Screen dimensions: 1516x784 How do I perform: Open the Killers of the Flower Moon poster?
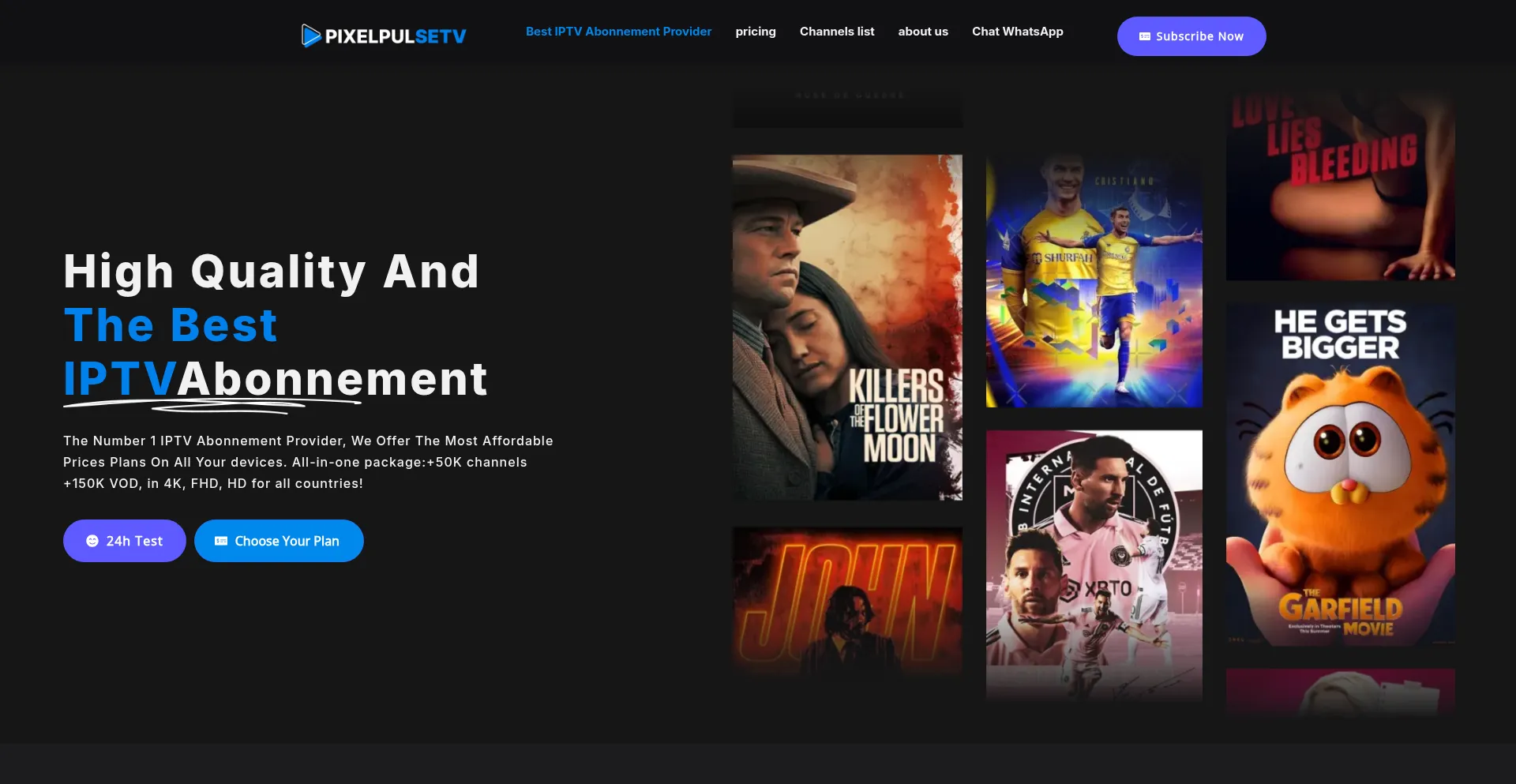(x=847, y=327)
